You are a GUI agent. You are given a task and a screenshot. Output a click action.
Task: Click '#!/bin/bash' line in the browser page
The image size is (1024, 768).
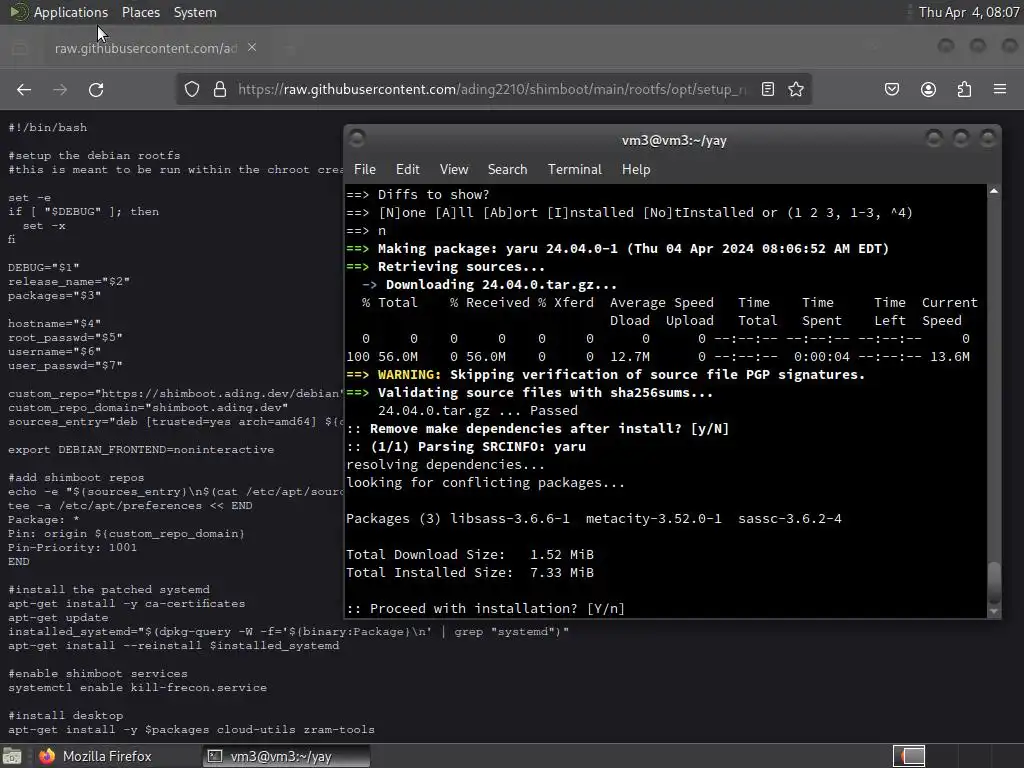point(48,127)
